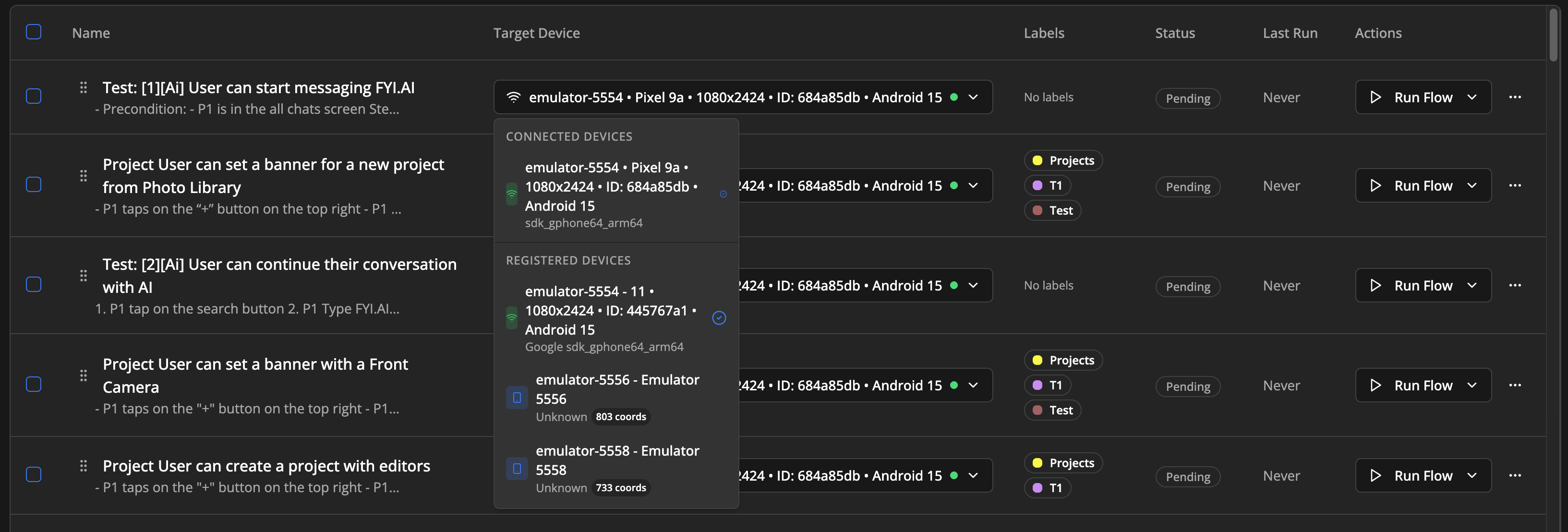Viewport: 1568px width, 532px height.
Task: Grab the drag handle for 'start messaging FYI.AI' row
Action: (84, 88)
